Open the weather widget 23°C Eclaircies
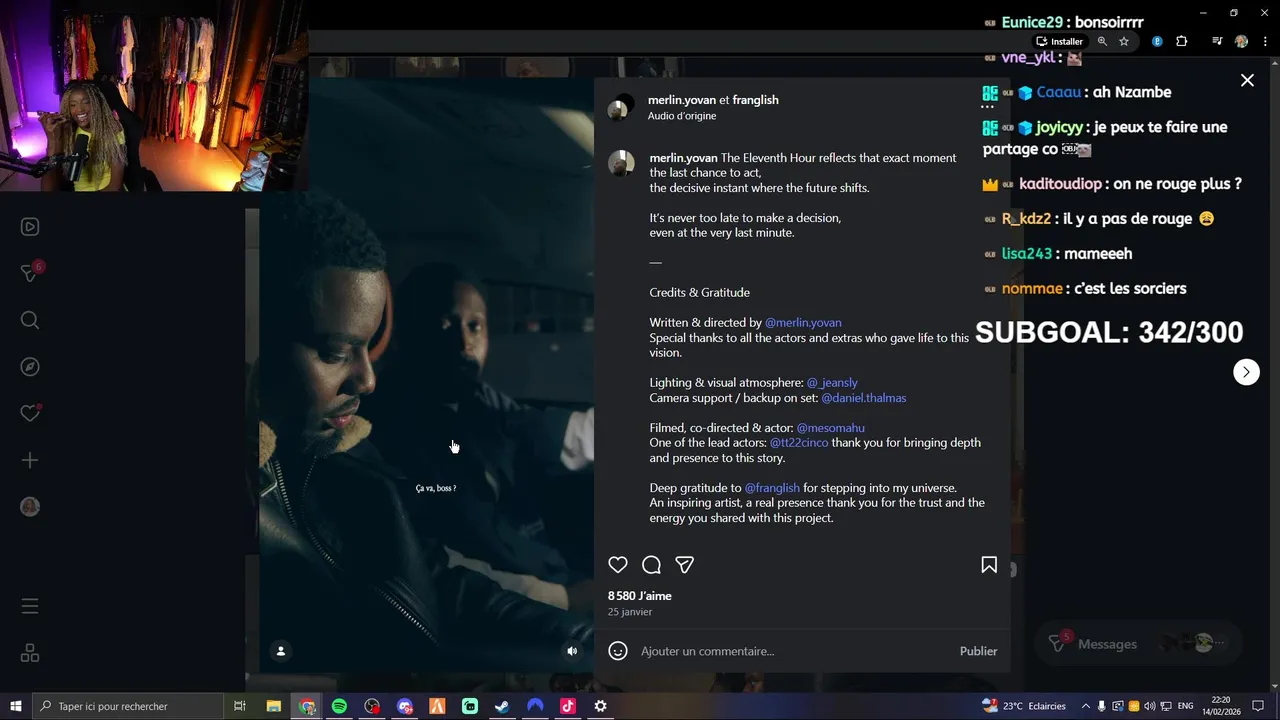This screenshot has width=1280, height=720. [1024, 706]
